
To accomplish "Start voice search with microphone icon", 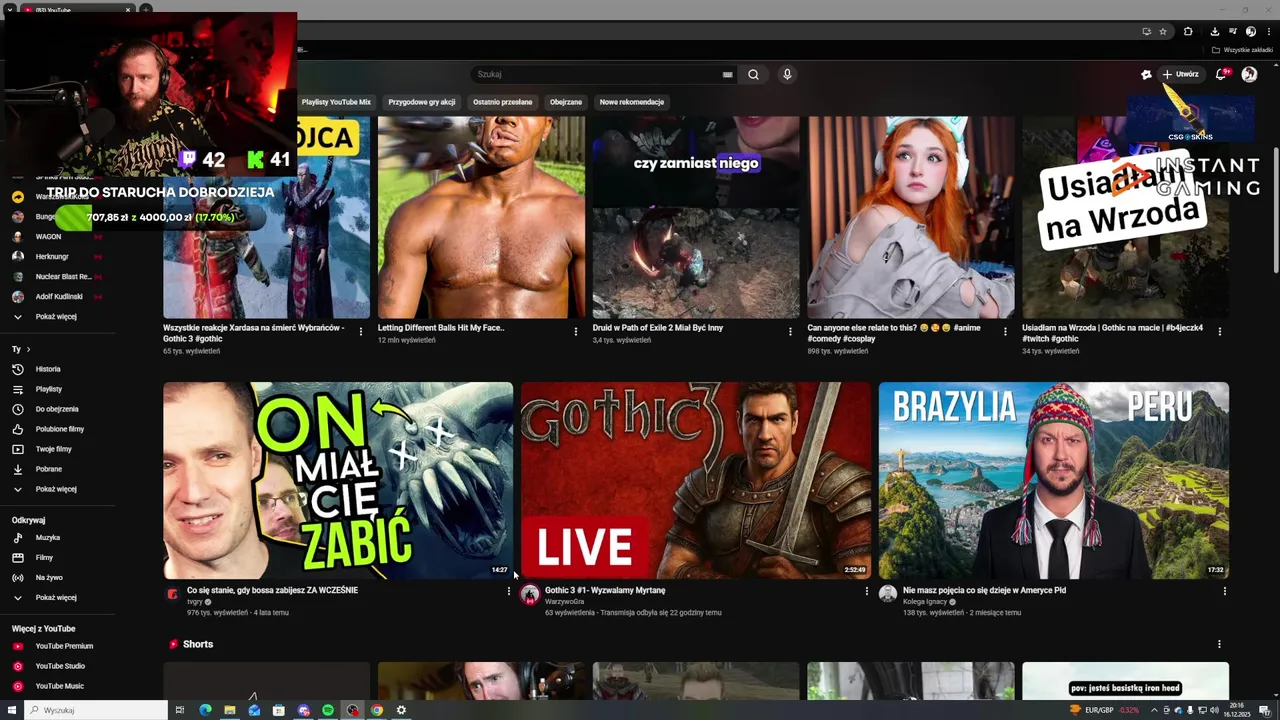I will click(787, 74).
